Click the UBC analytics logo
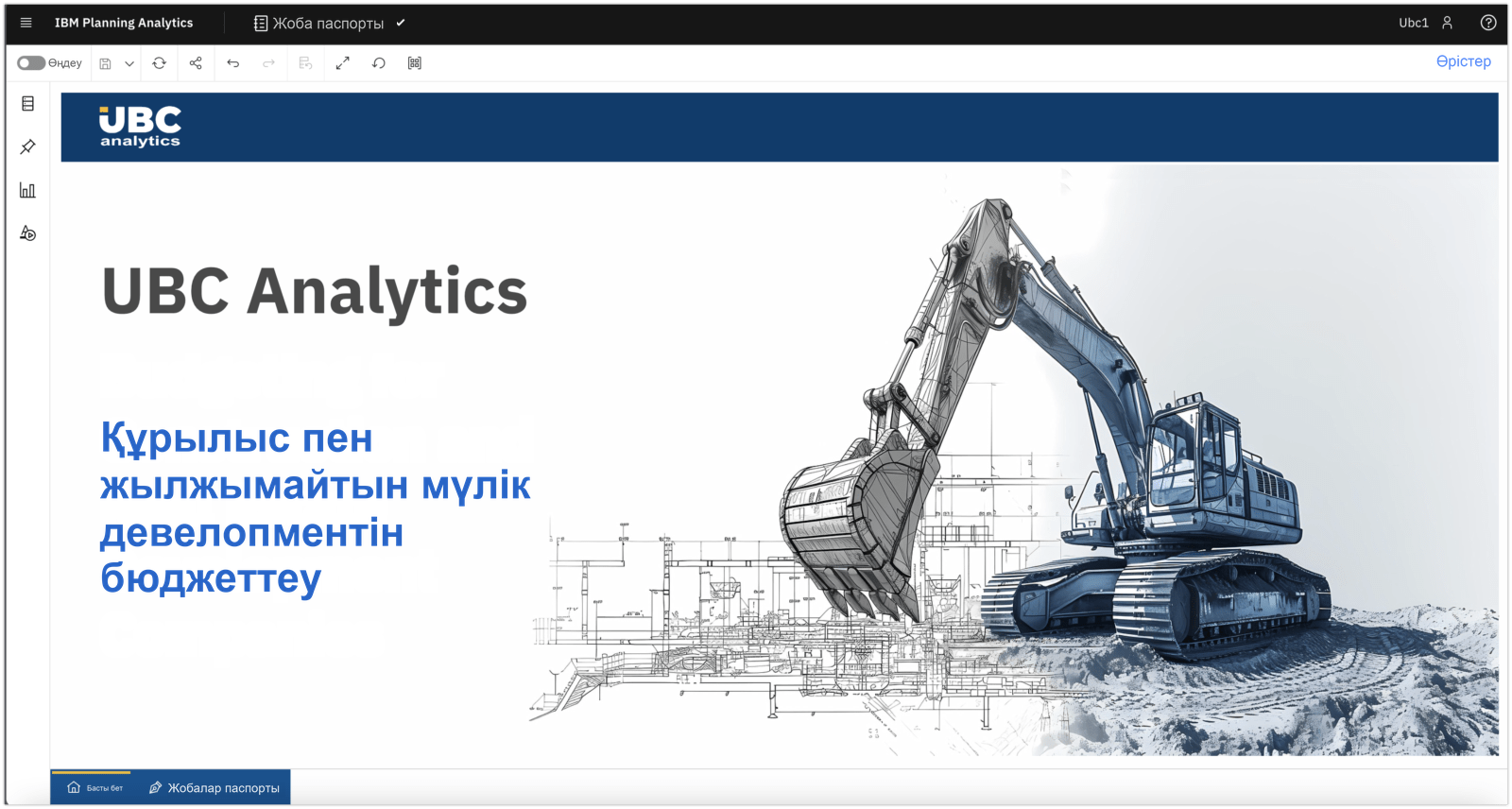 [140, 127]
